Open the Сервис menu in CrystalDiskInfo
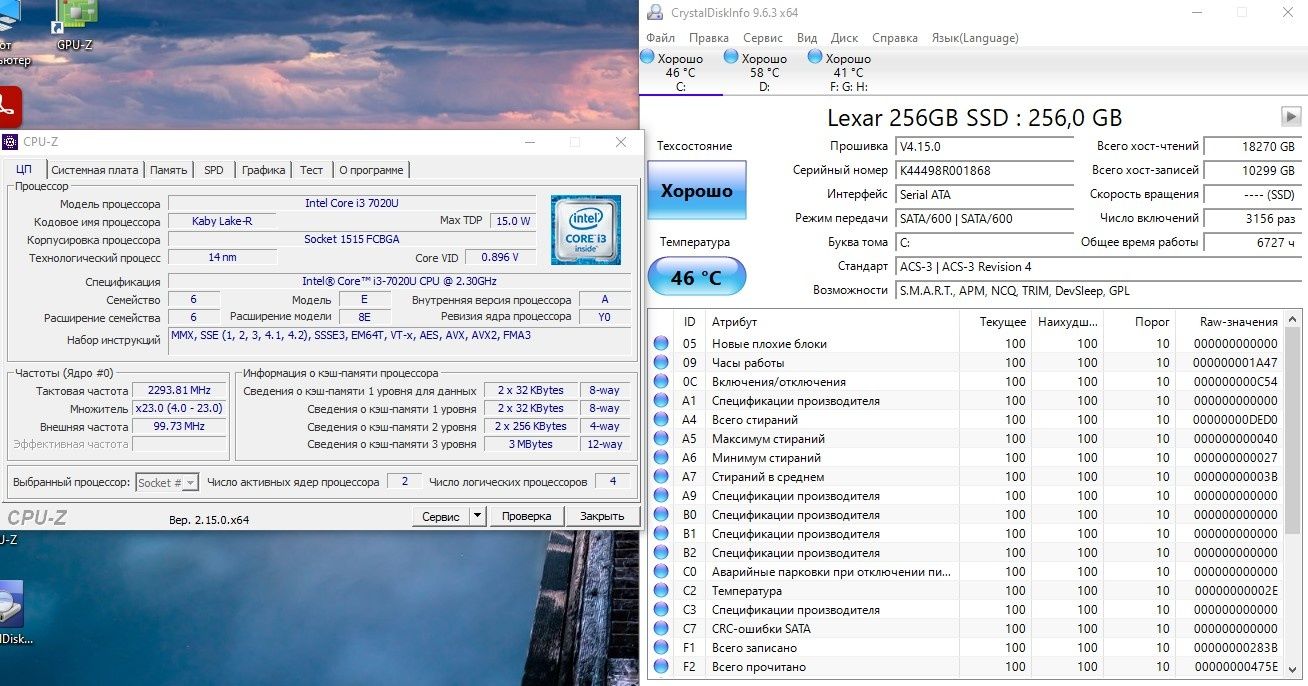1308x686 pixels. (763, 38)
